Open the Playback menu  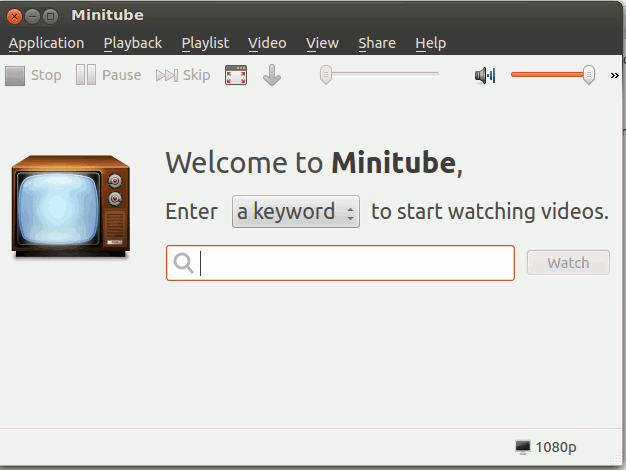(133, 43)
